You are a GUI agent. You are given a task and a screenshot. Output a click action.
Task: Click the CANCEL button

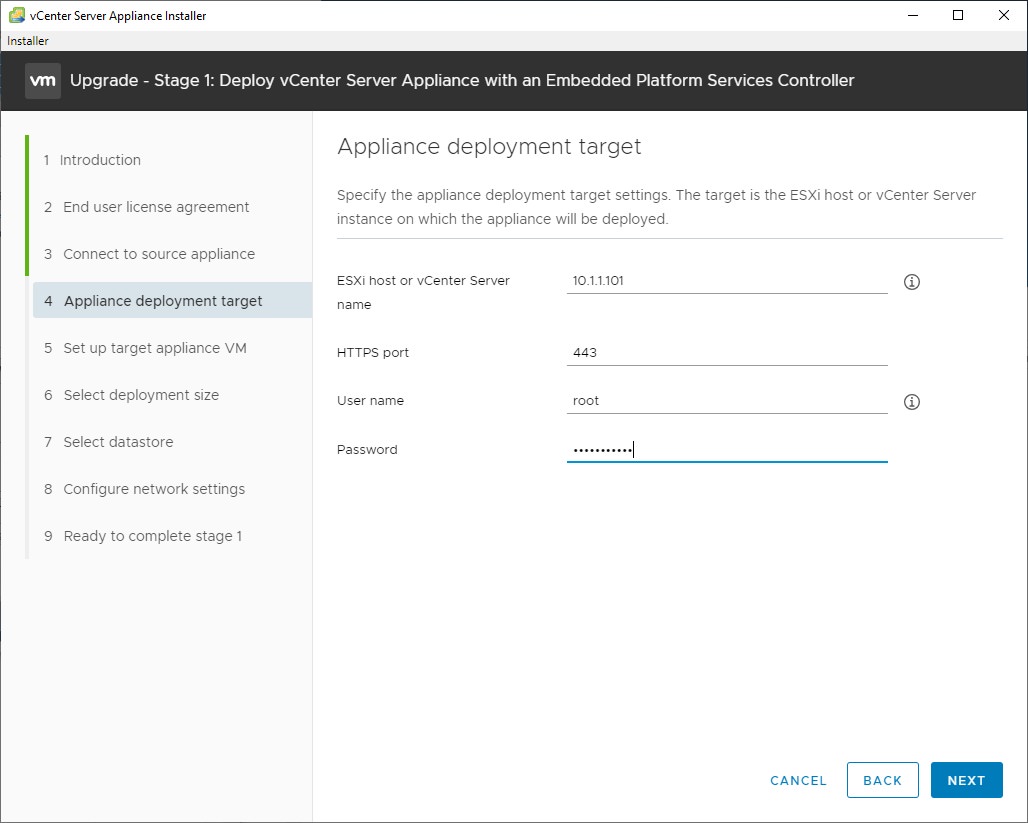point(799,780)
